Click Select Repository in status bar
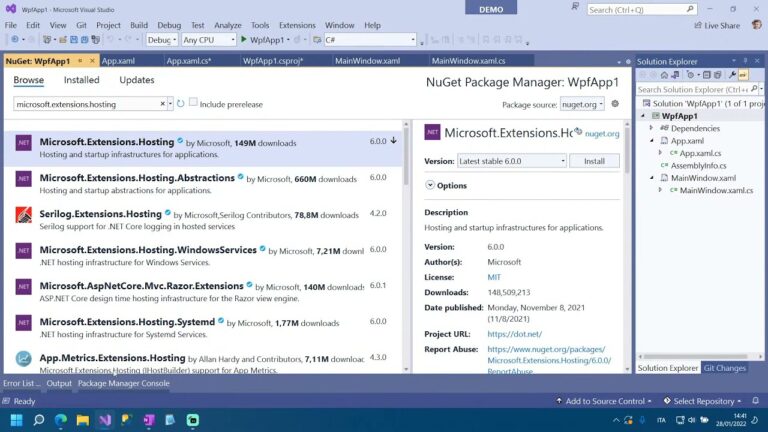768x432 pixels. [x=702, y=401]
